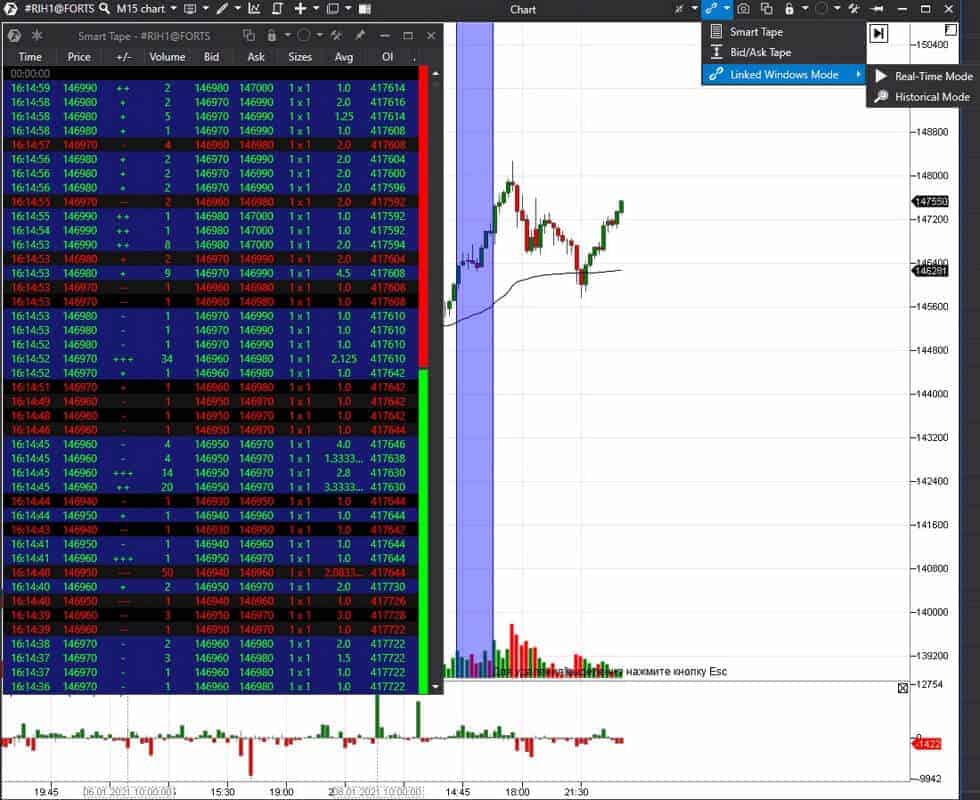Open the indicators chart icon
Screen dimensions: 980x800
coord(254,9)
